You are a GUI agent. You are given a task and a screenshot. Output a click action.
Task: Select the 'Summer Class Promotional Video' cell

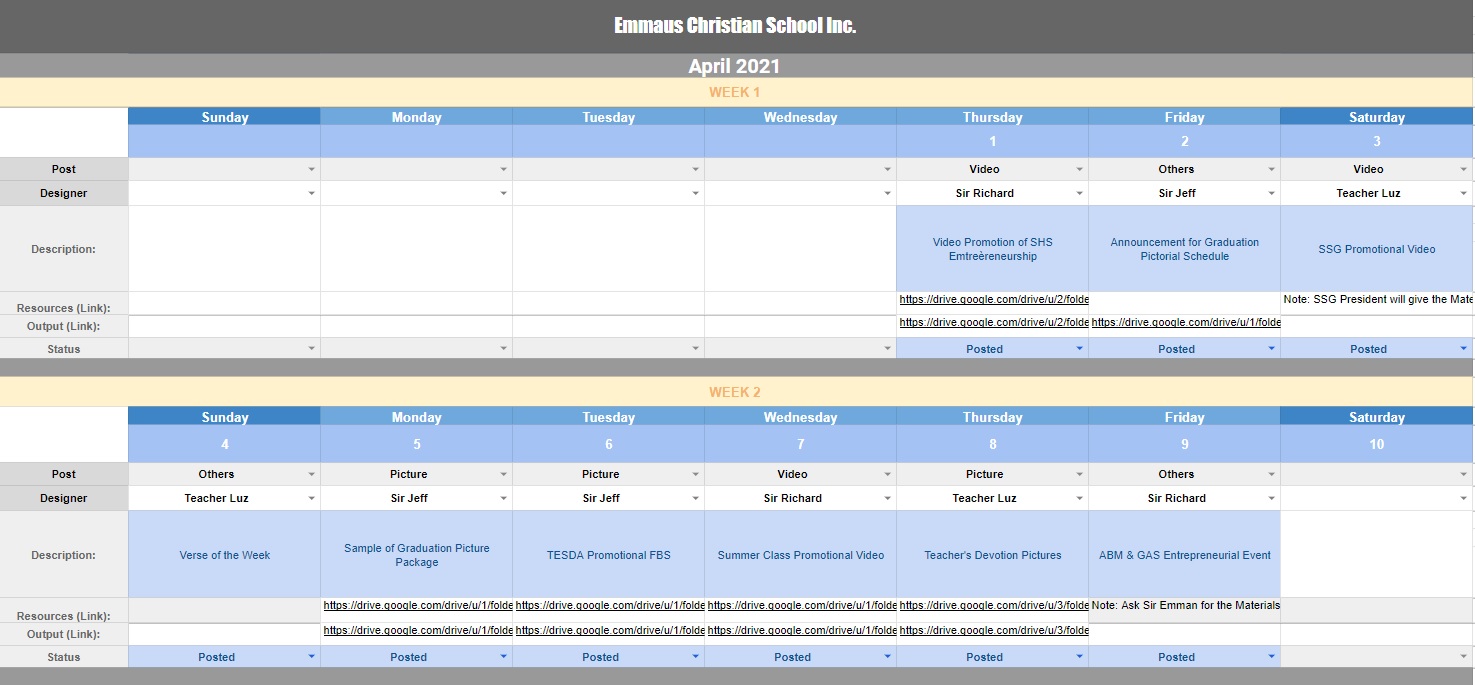point(801,555)
